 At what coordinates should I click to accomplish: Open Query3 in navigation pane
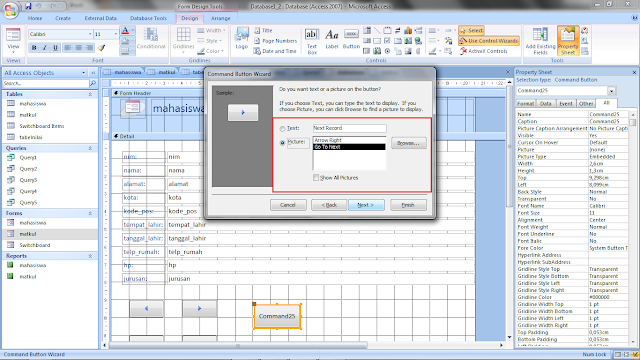pos(28,180)
